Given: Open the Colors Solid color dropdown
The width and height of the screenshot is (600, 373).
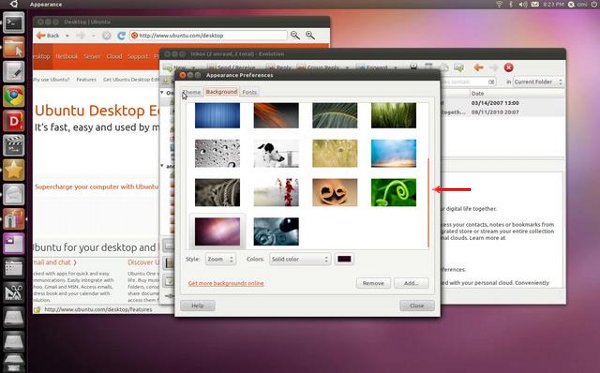Looking at the screenshot, I should [300, 259].
